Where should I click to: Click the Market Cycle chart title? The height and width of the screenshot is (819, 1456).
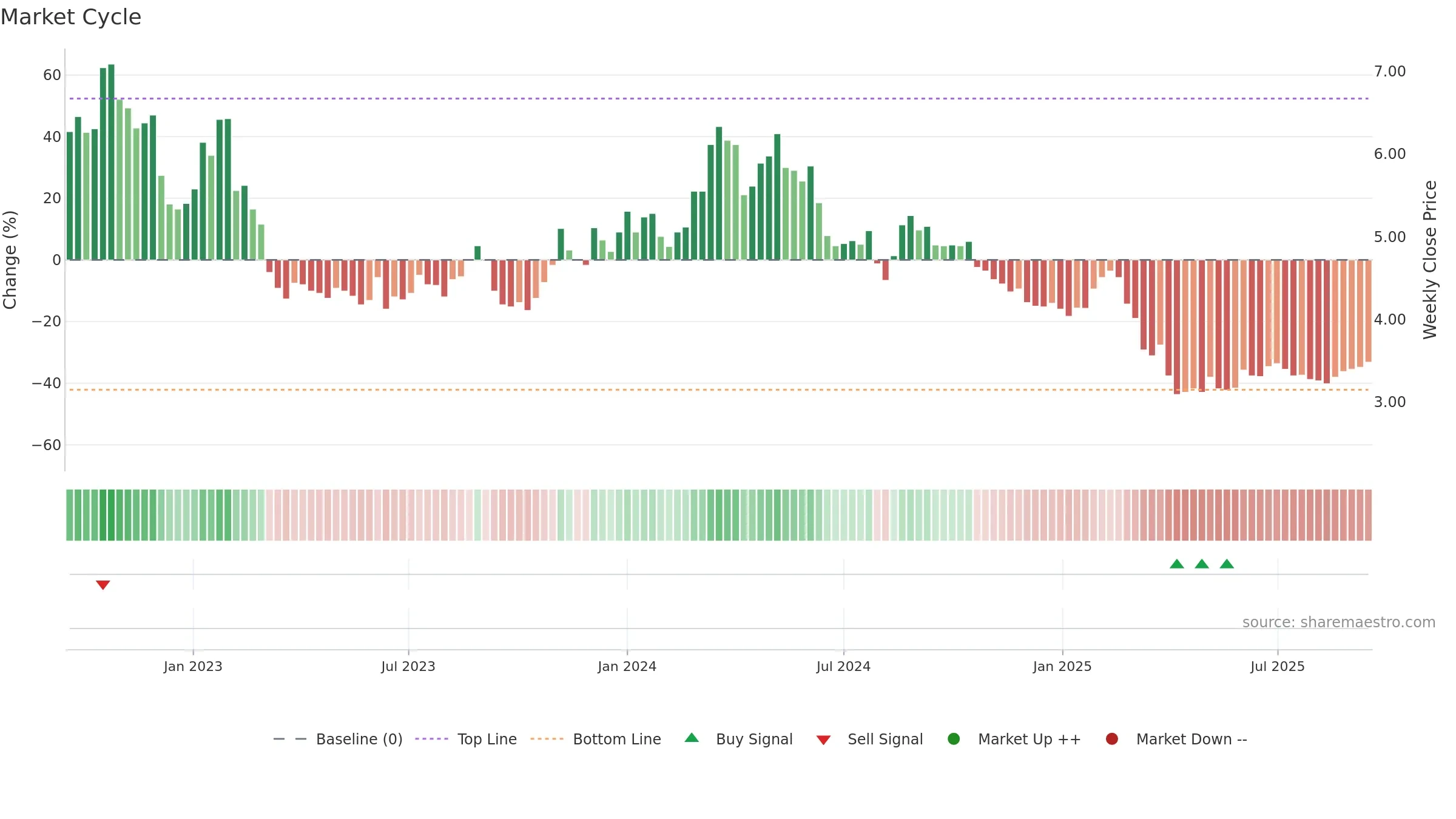tap(71, 17)
